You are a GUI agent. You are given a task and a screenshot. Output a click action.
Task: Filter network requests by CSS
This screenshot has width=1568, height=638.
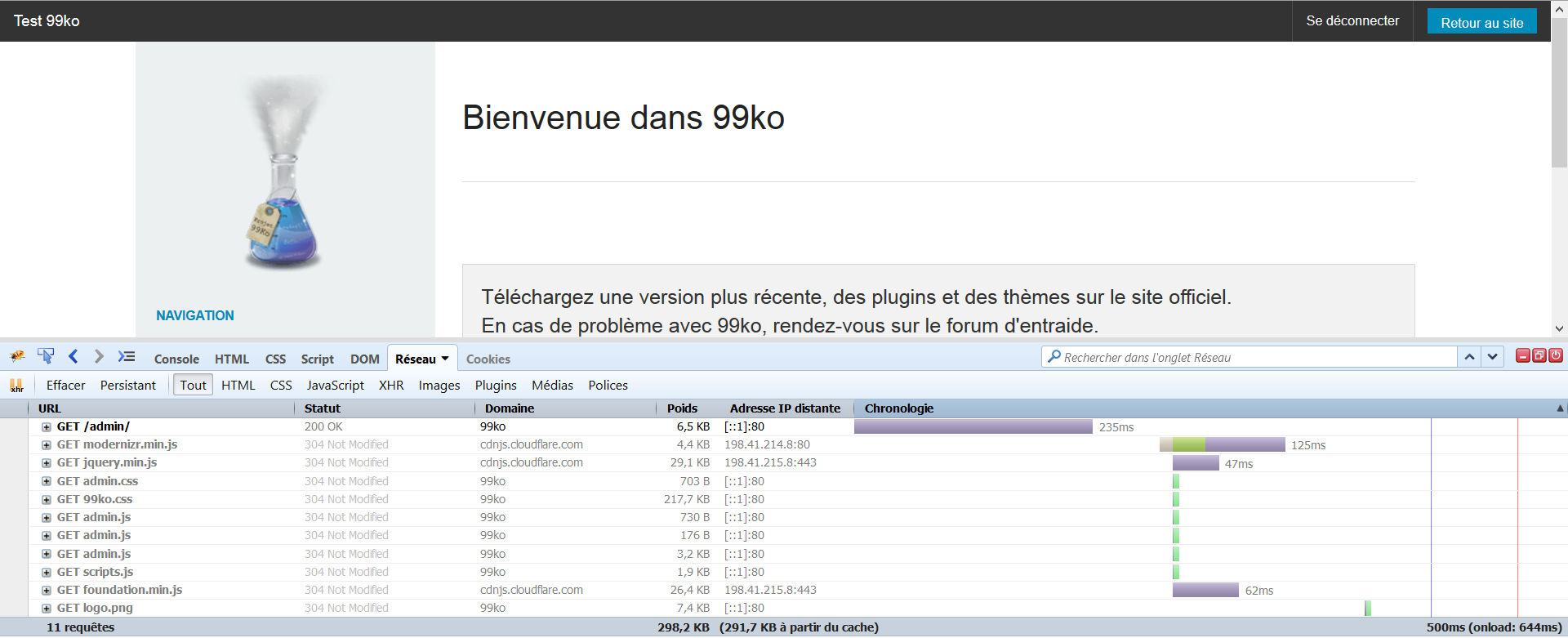point(281,385)
